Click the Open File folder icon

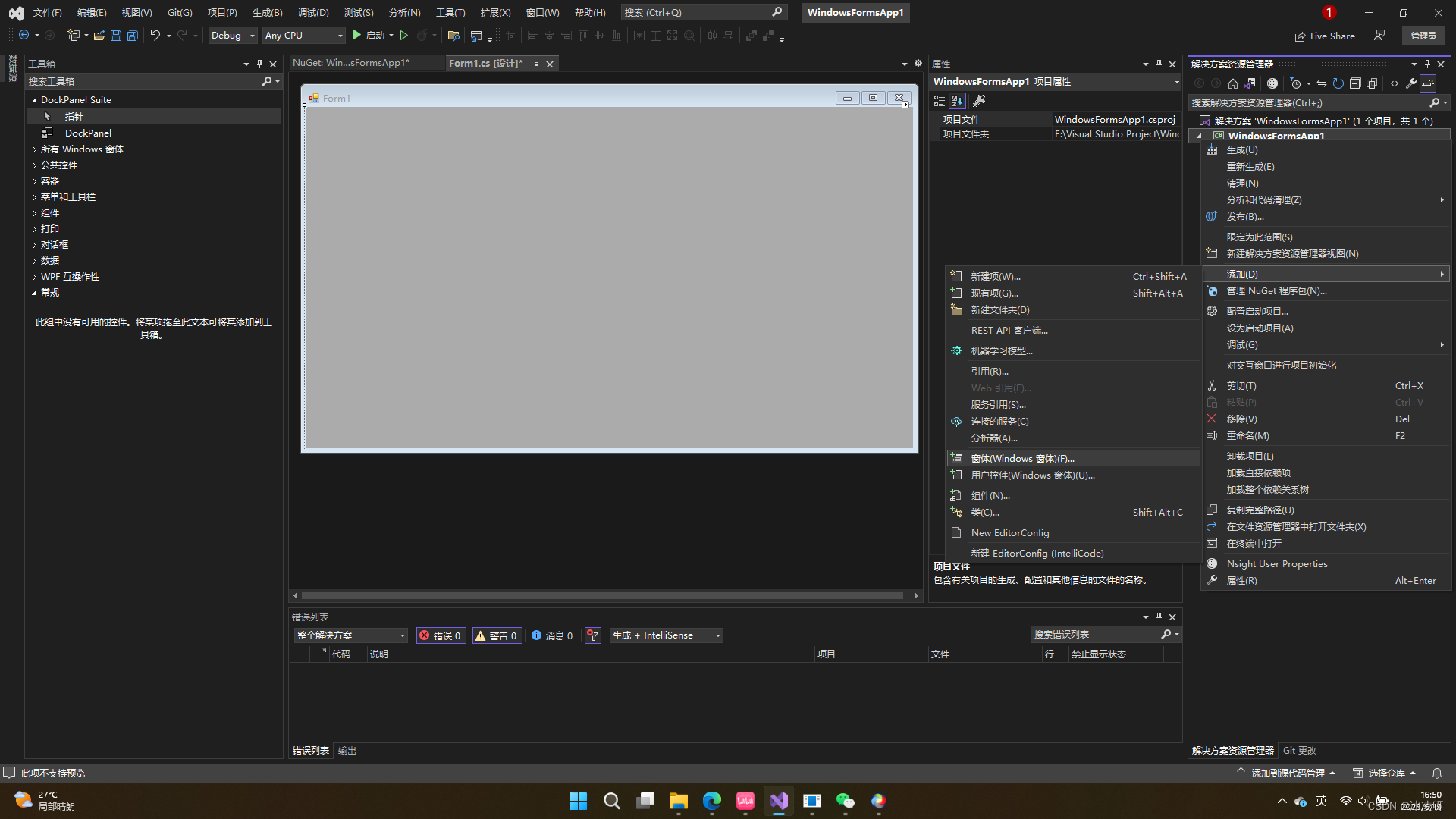tap(99, 36)
